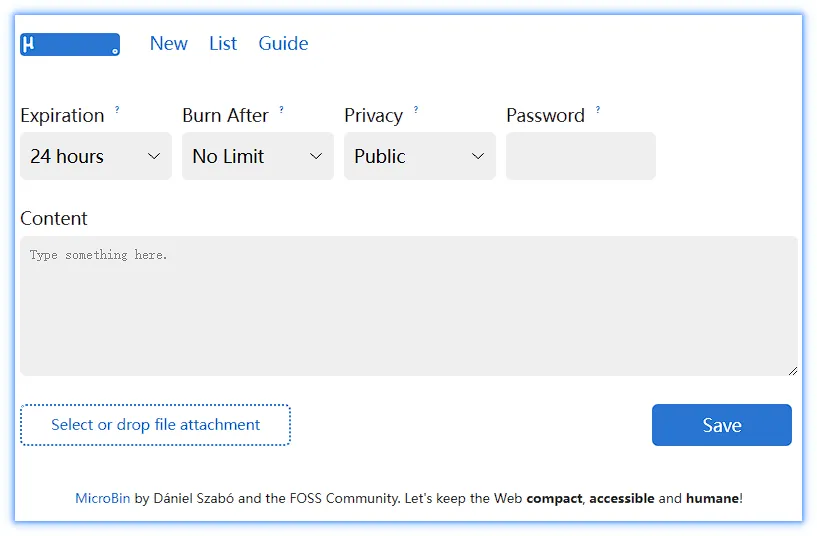Click the Expiration field label

point(62,115)
